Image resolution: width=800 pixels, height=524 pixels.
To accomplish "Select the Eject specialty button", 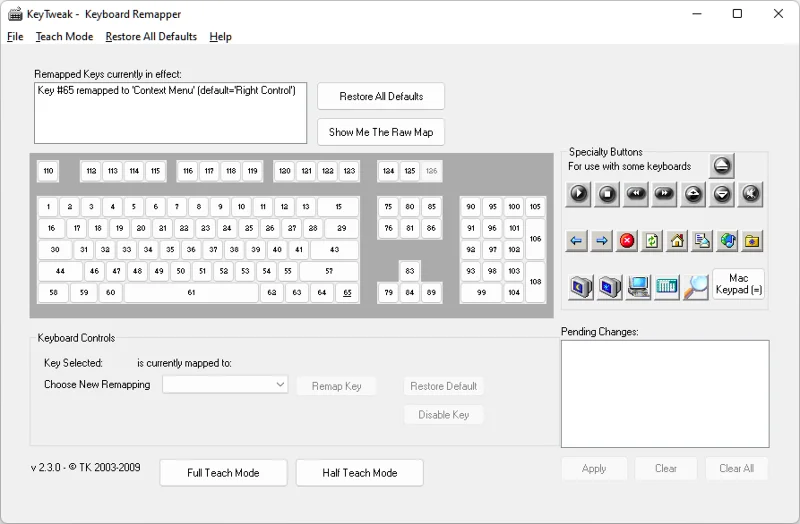I will pos(722,166).
